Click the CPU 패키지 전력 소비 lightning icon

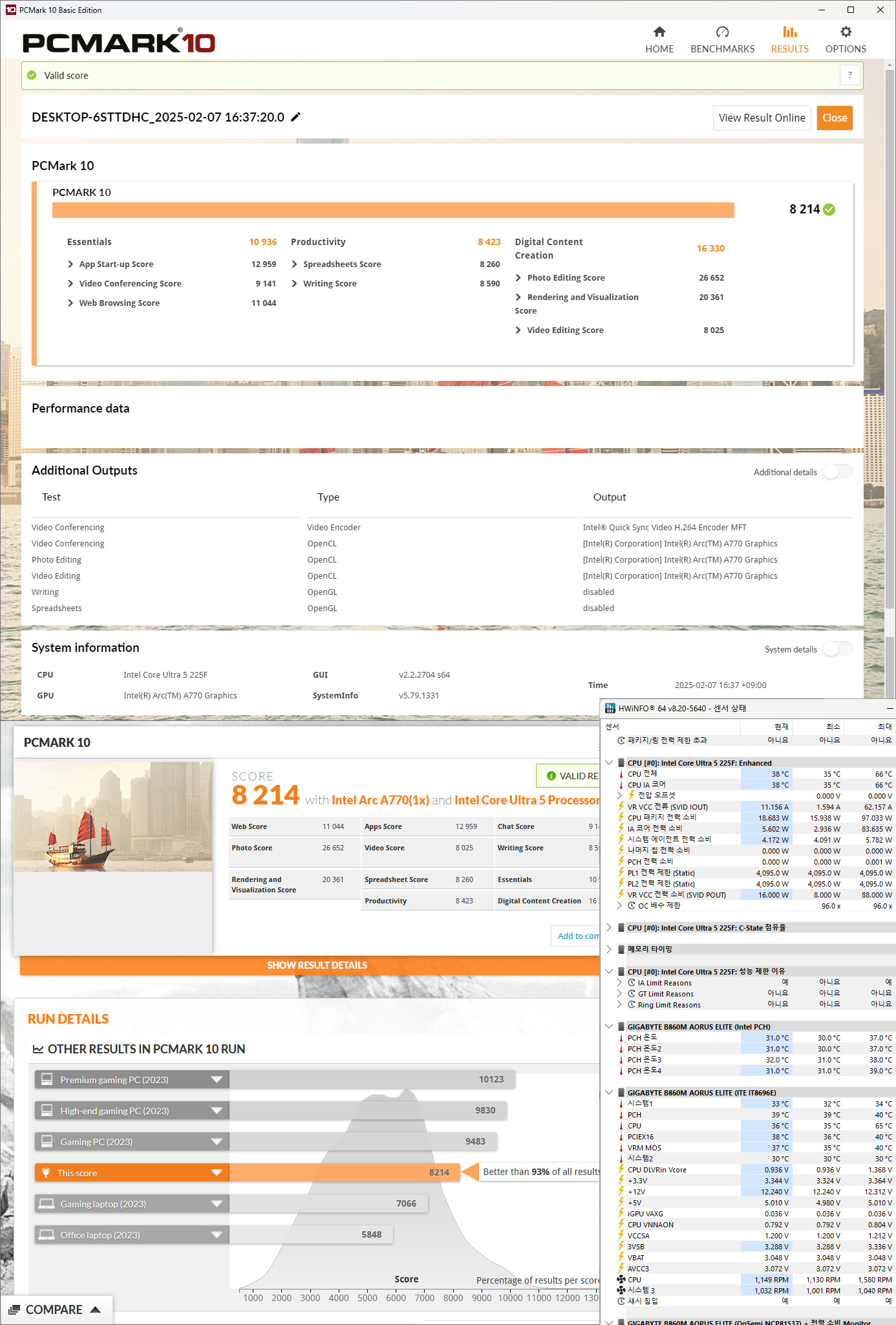pos(621,817)
